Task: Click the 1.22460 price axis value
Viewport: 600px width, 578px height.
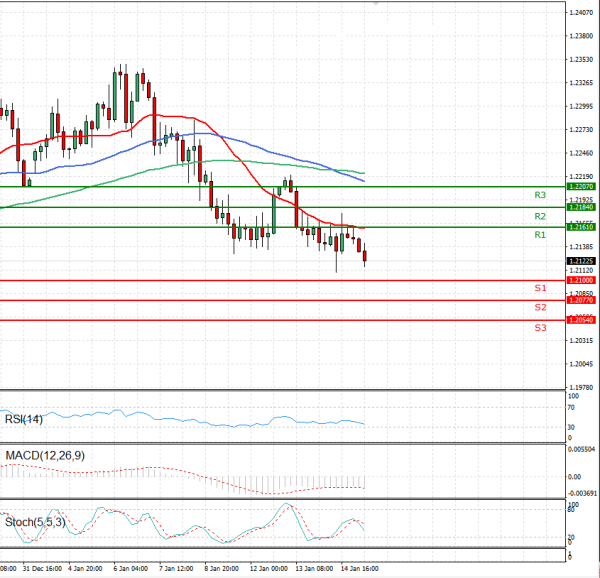Action: coord(581,153)
